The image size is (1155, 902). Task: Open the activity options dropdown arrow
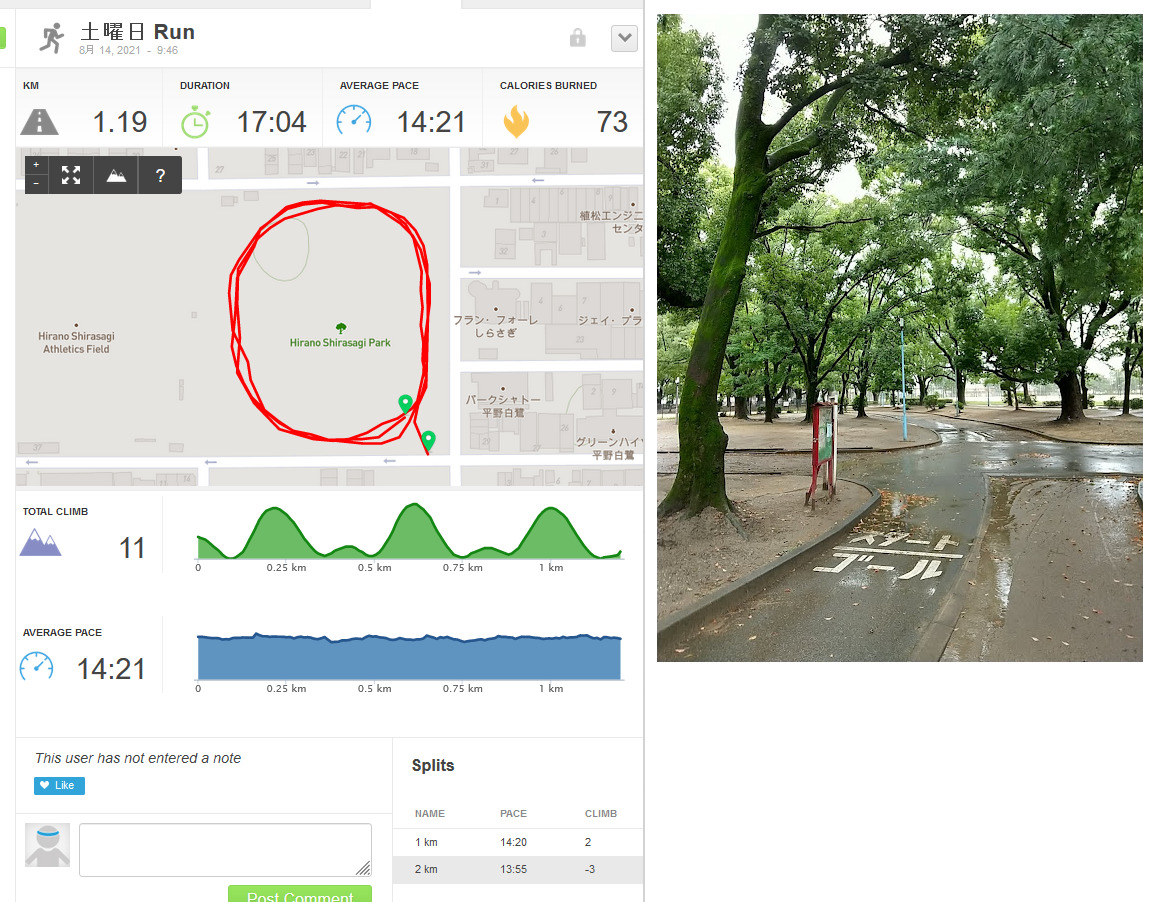click(624, 38)
